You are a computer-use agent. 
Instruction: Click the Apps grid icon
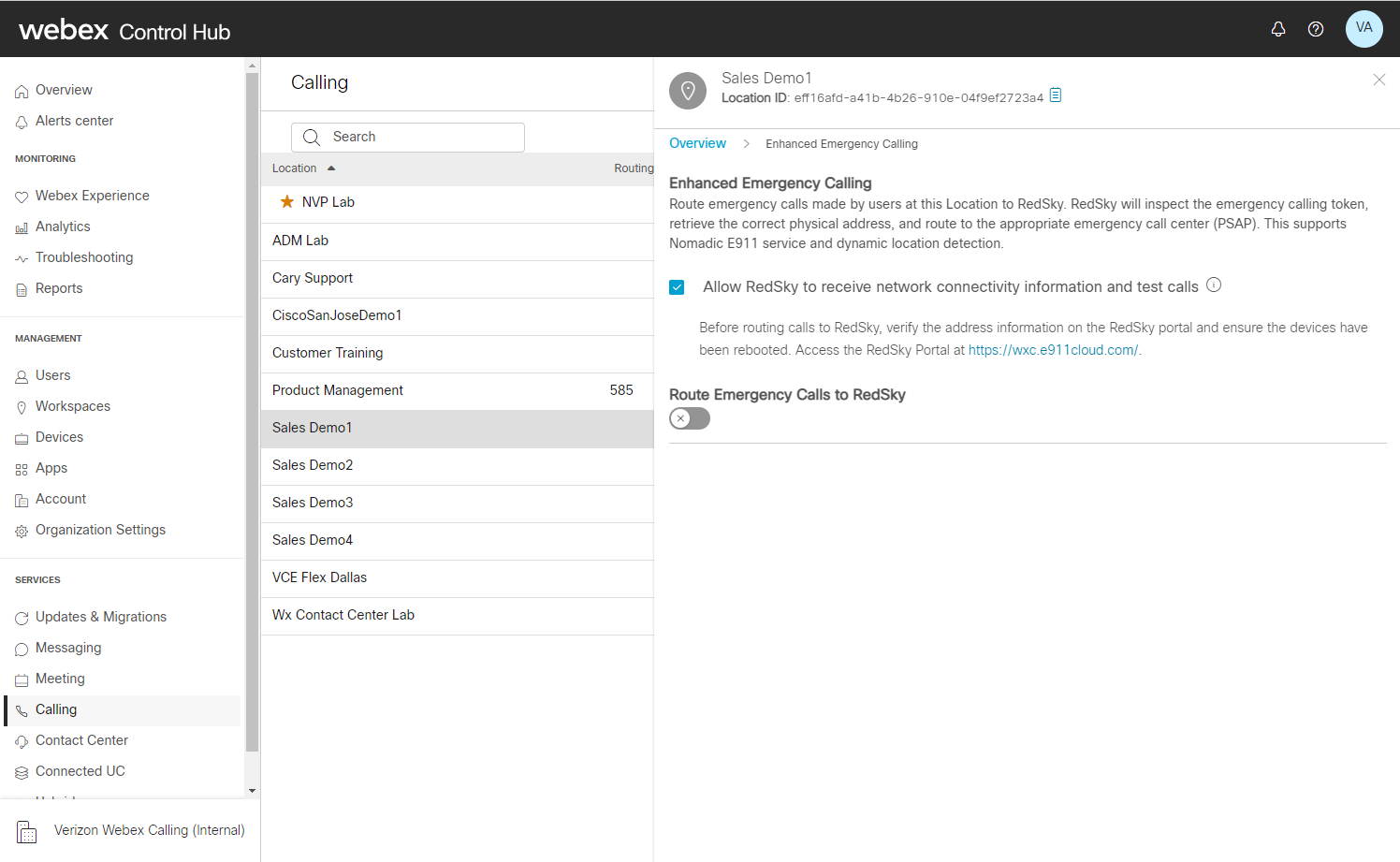(x=22, y=470)
